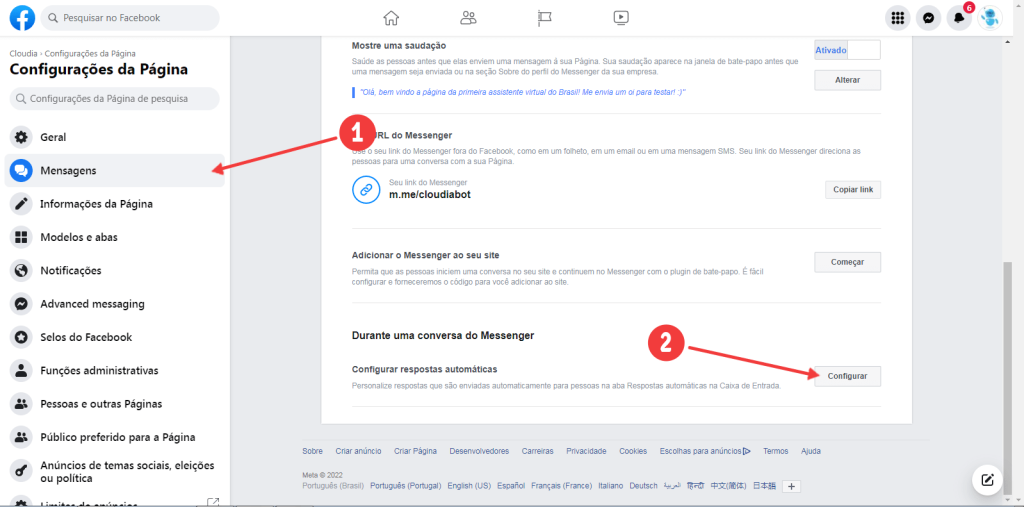Open Modelos e abas settings

click(114, 237)
